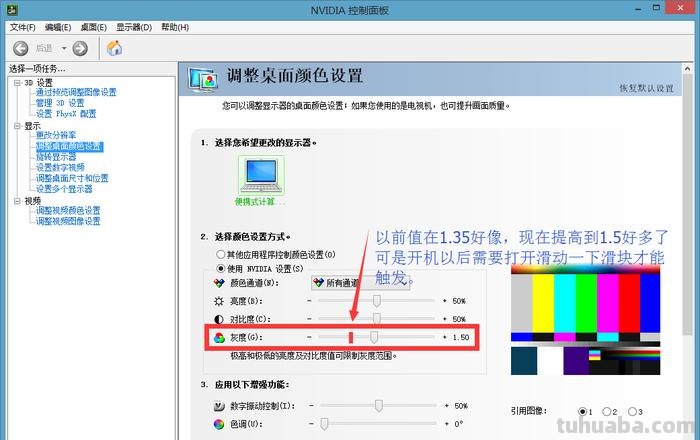Open 旋转显示器 task

[56, 157]
